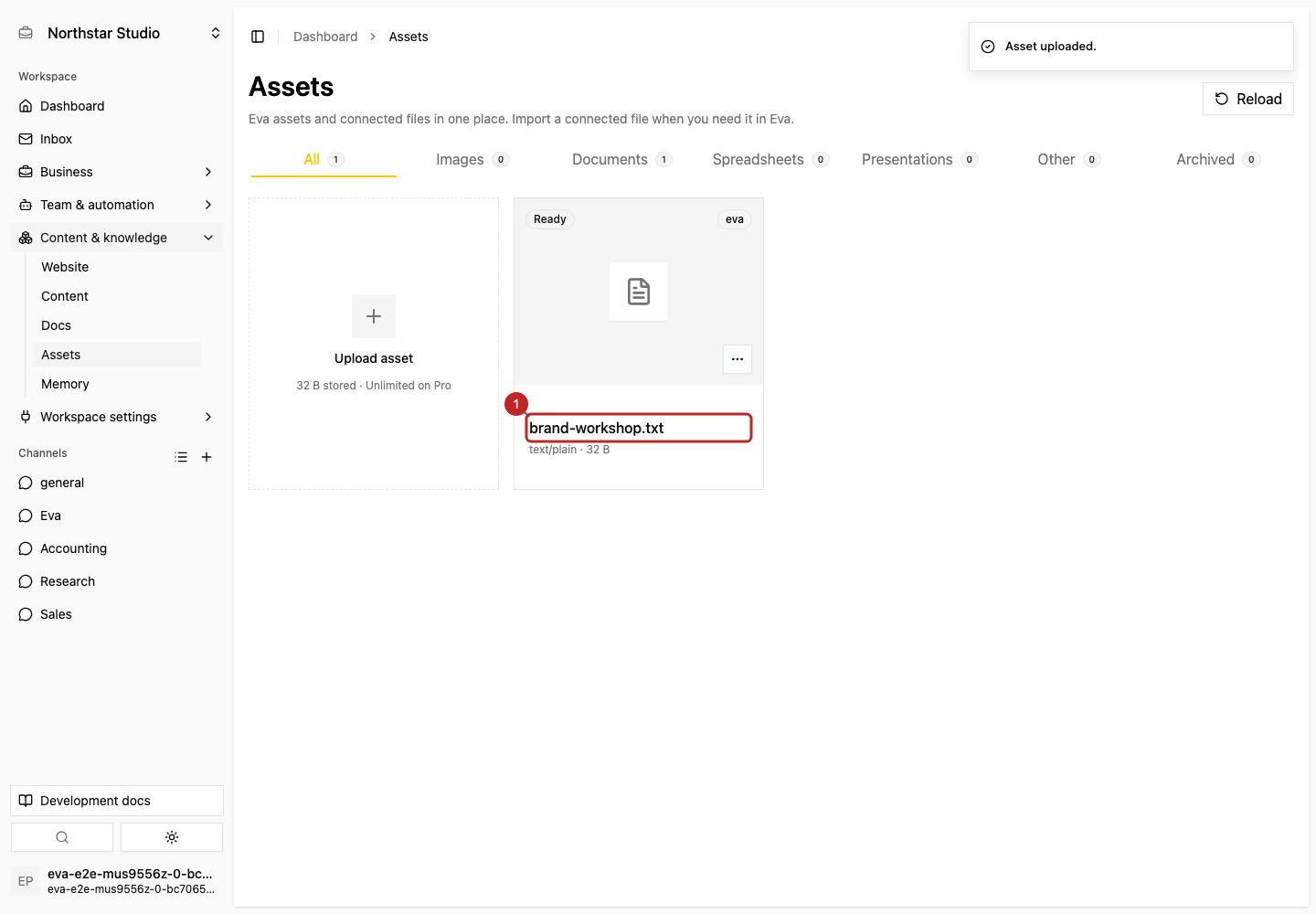Open brand-workshop.txt more options menu
The image size is (1316, 914).
(738, 359)
